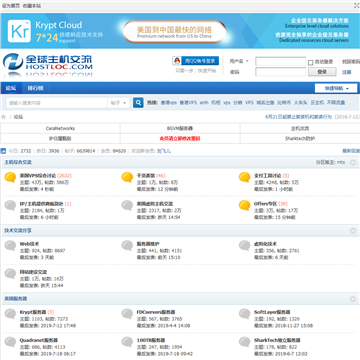Click the HOSTLOC.COM site logo
The width and height of the screenshot is (360, 360).
(48, 64)
